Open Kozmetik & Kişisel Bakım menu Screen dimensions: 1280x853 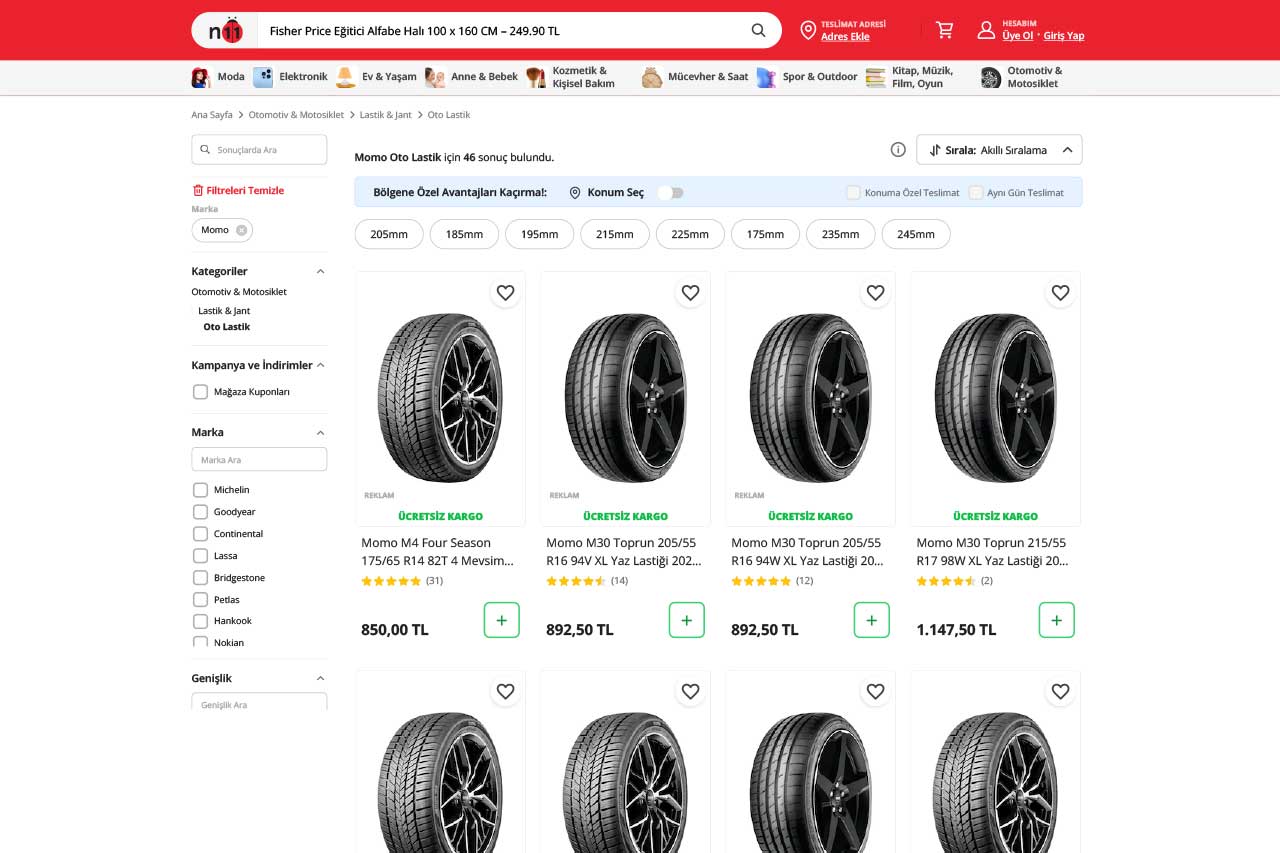571,77
